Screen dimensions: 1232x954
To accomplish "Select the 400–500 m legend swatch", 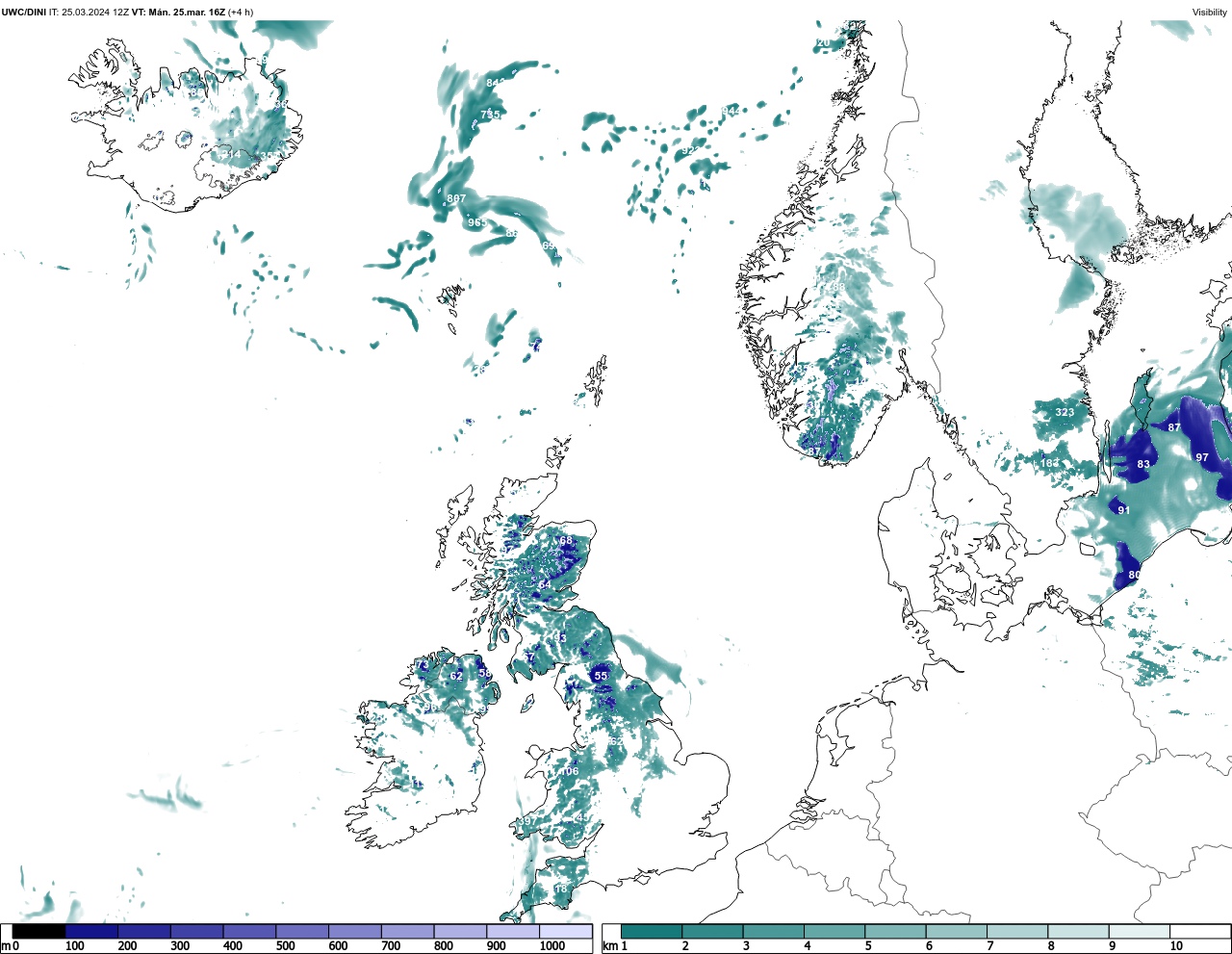I will pos(249,931).
